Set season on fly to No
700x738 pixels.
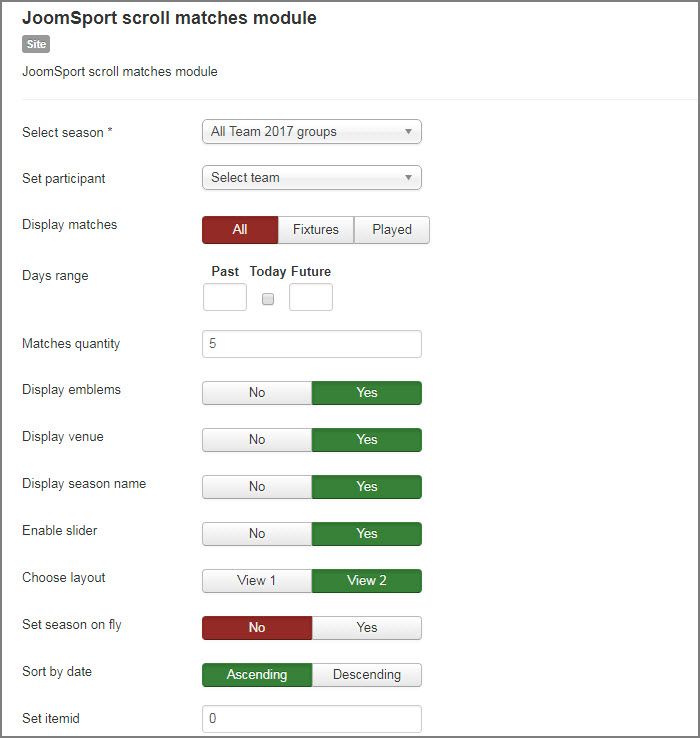tap(257, 628)
